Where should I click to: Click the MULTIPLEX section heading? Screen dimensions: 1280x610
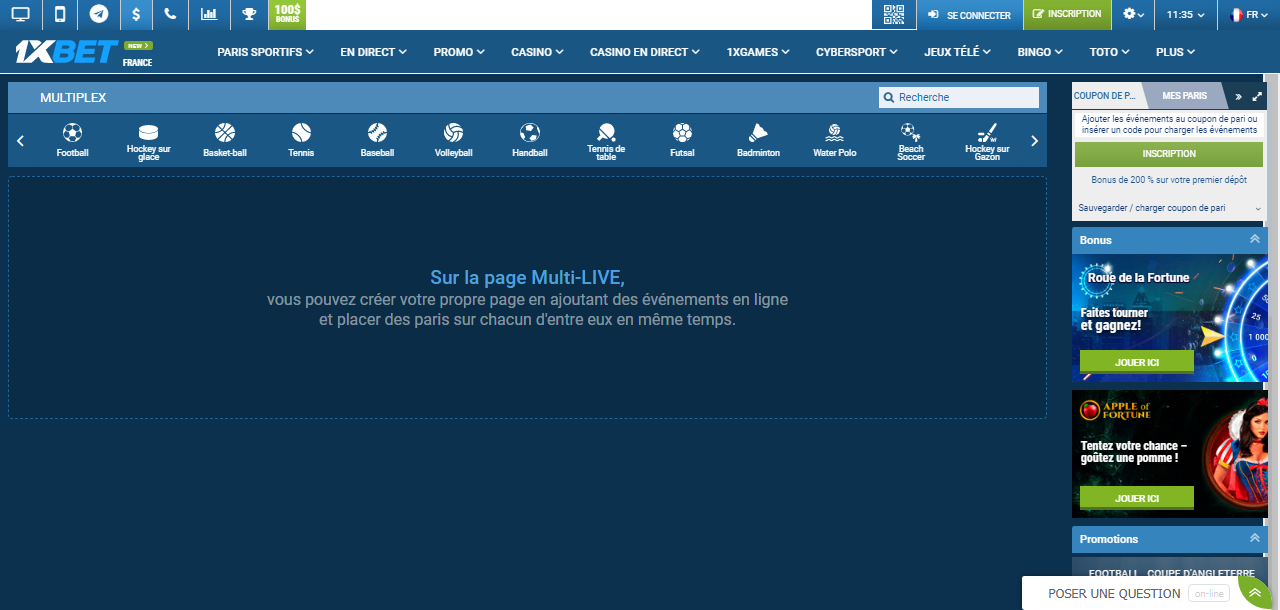click(x=73, y=97)
